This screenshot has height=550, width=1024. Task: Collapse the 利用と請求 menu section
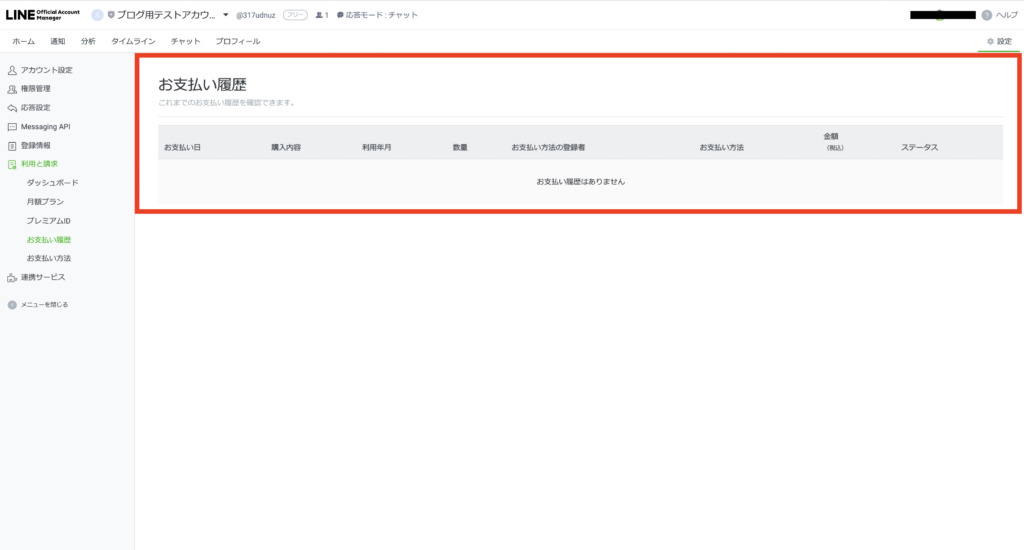(39, 164)
